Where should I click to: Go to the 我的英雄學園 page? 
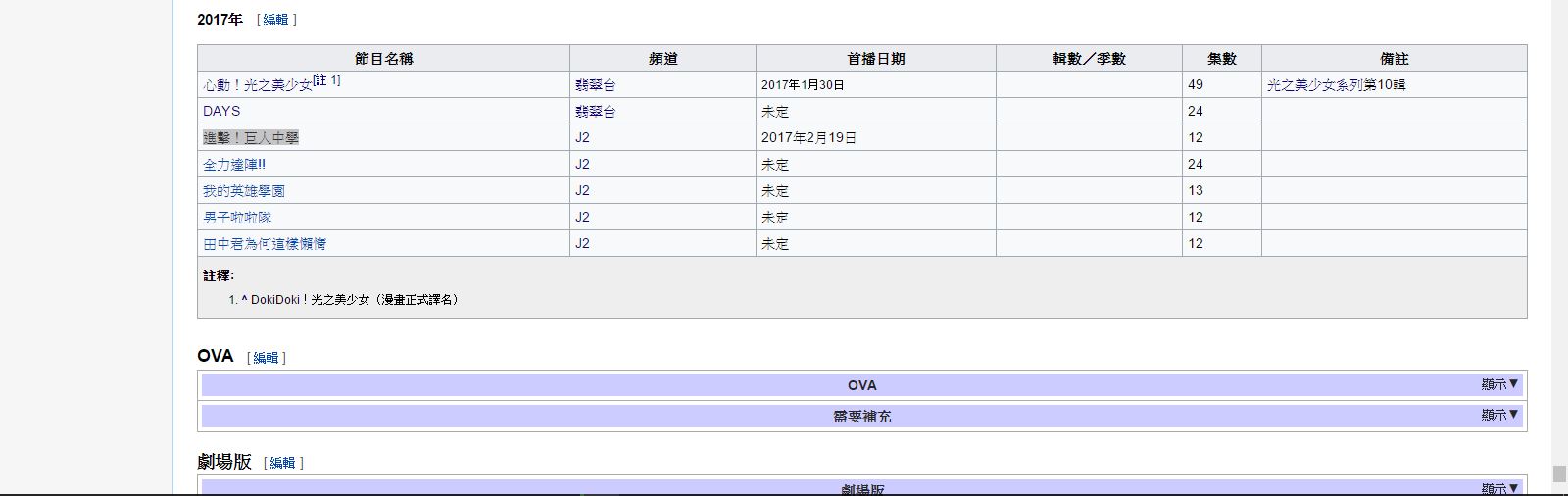coord(243,191)
